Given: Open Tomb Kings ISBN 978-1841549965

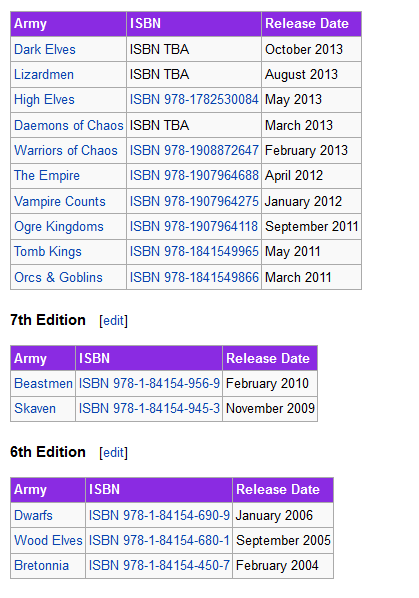Looking at the screenshot, I should (x=194, y=251).
